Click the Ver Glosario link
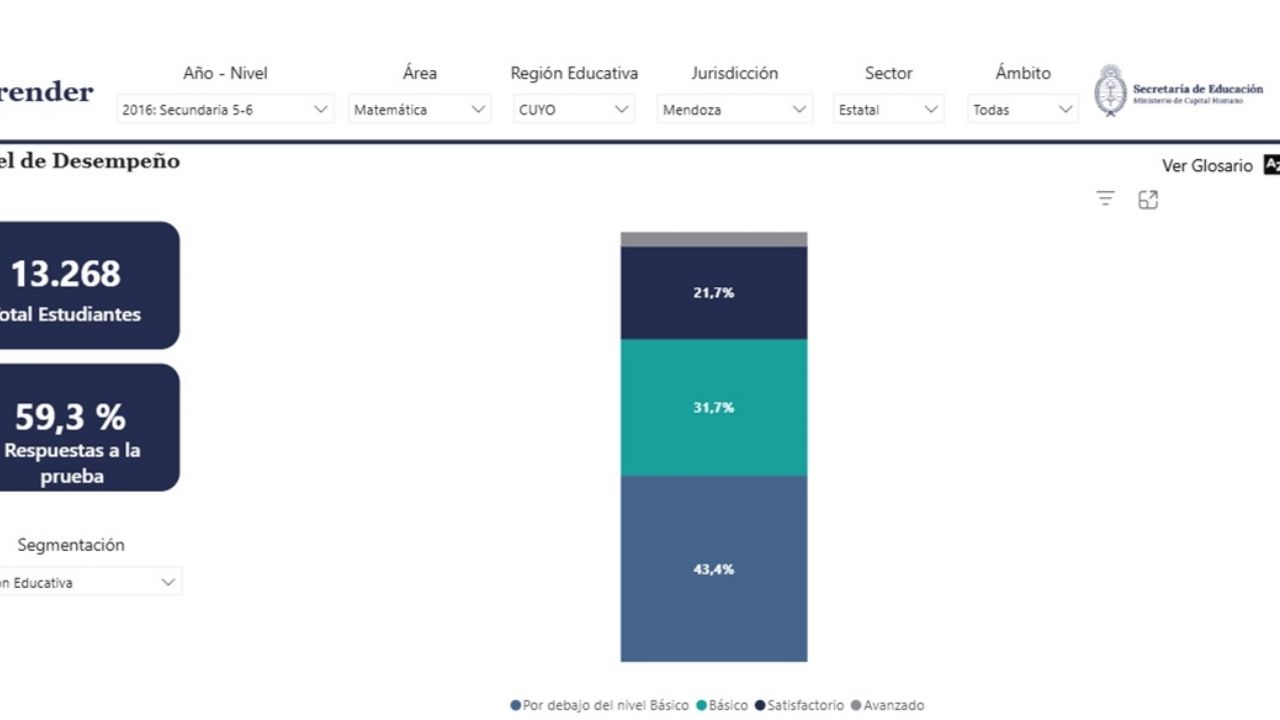 tap(1206, 166)
